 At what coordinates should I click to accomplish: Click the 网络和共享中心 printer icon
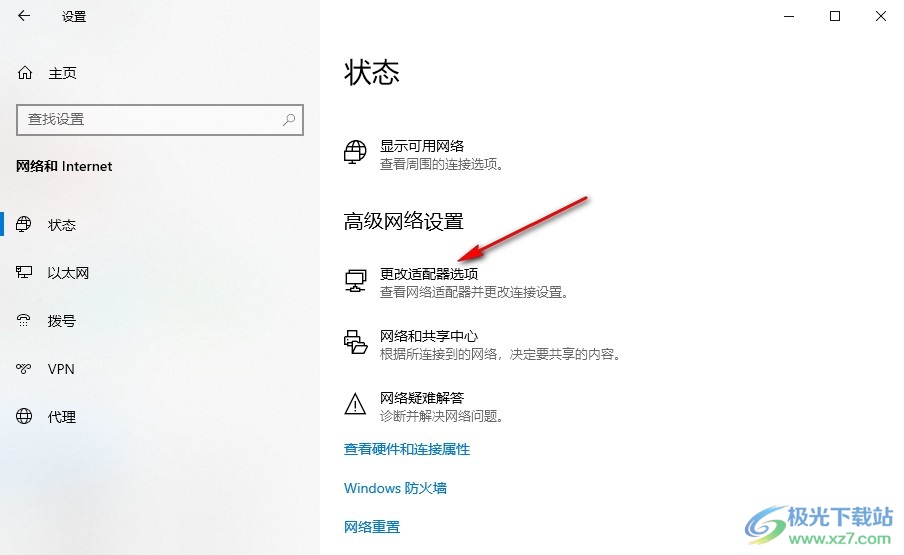pyautogui.click(x=355, y=342)
